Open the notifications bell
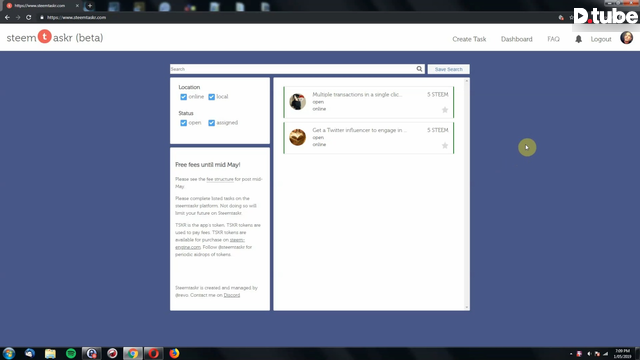The width and height of the screenshot is (640, 360). 578,39
